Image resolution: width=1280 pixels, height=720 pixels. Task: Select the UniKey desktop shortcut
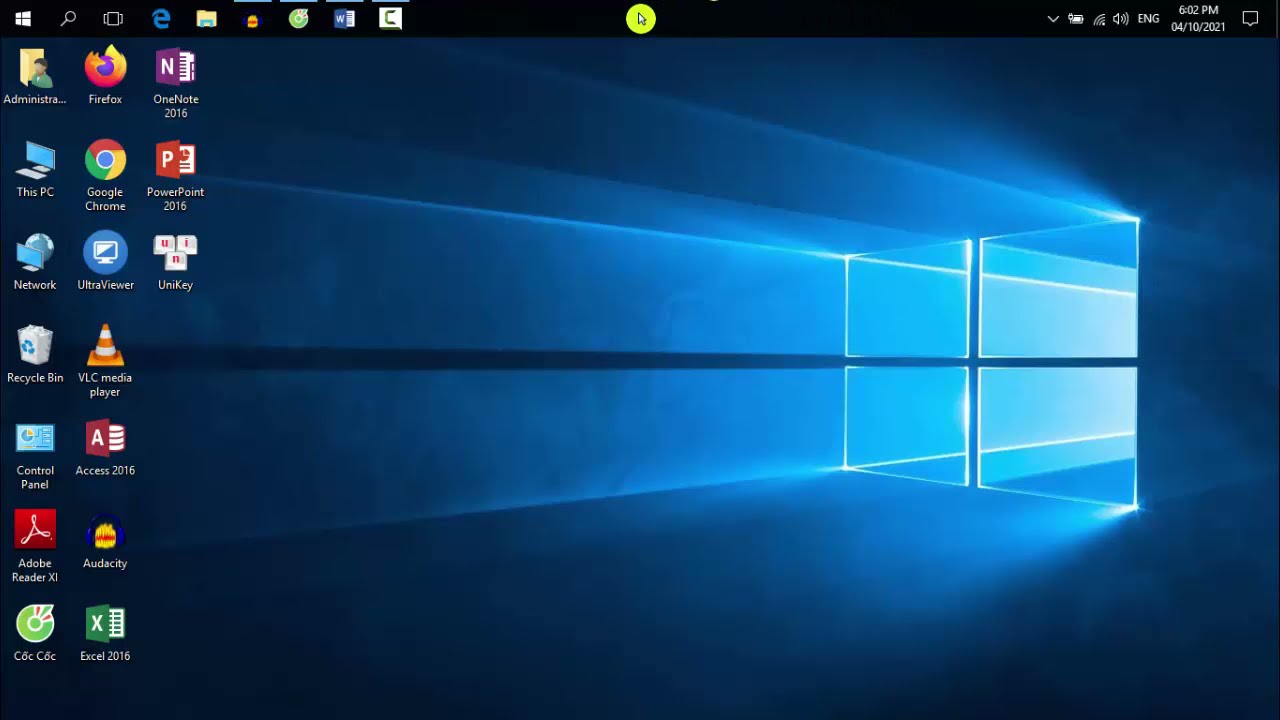coord(176,263)
